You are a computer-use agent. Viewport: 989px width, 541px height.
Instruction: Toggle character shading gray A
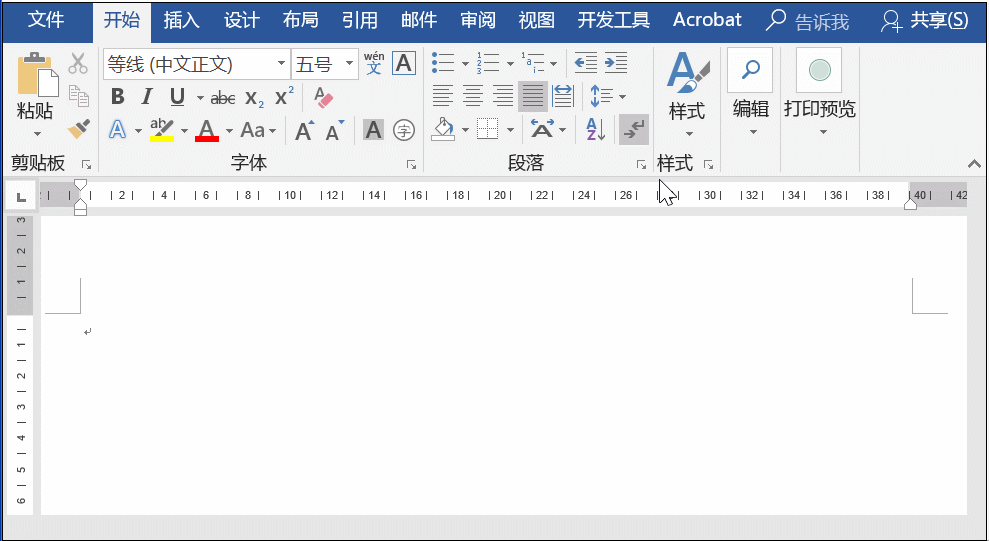pos(373,130)
